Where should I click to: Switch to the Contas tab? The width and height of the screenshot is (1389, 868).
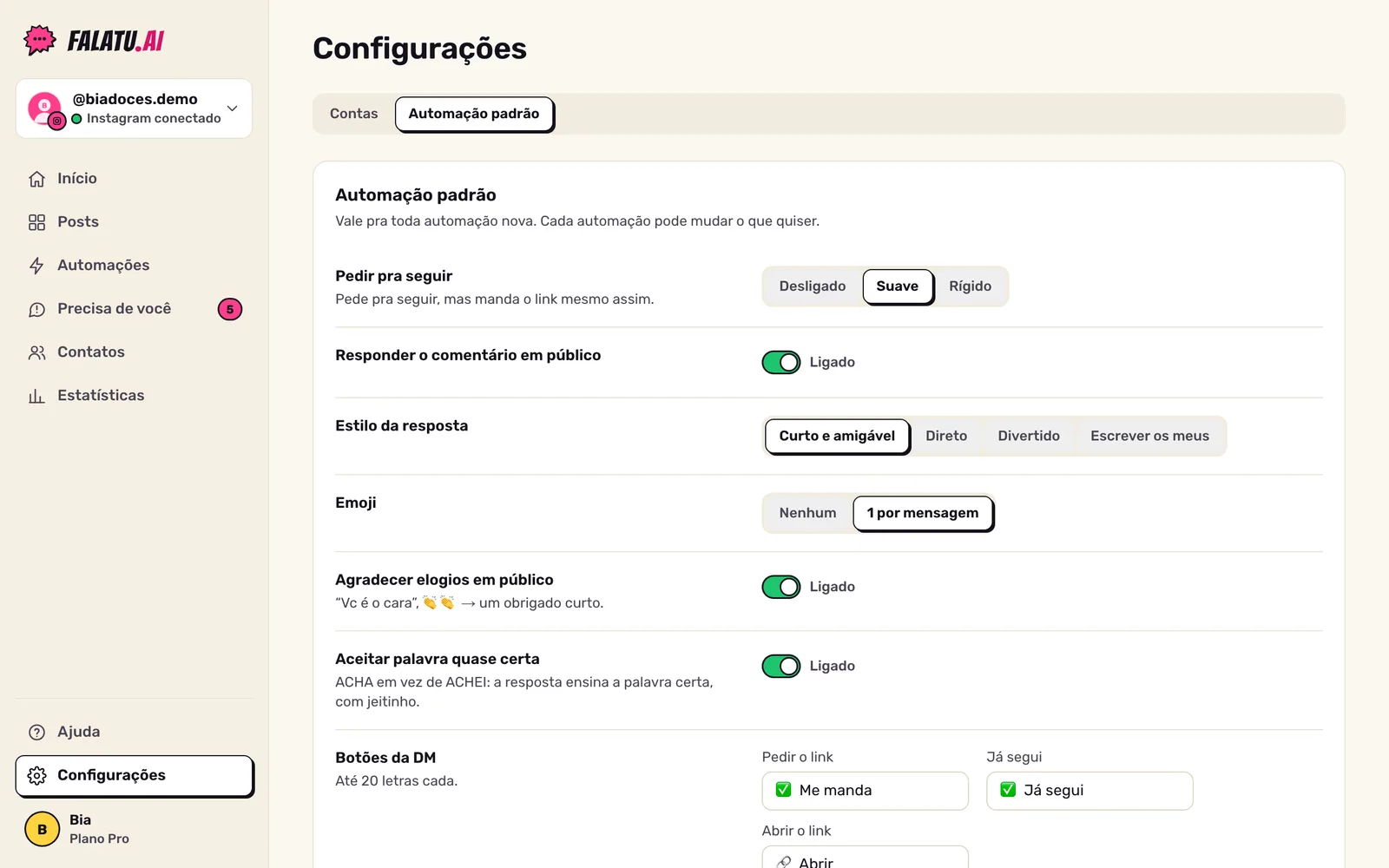[354, 114]
